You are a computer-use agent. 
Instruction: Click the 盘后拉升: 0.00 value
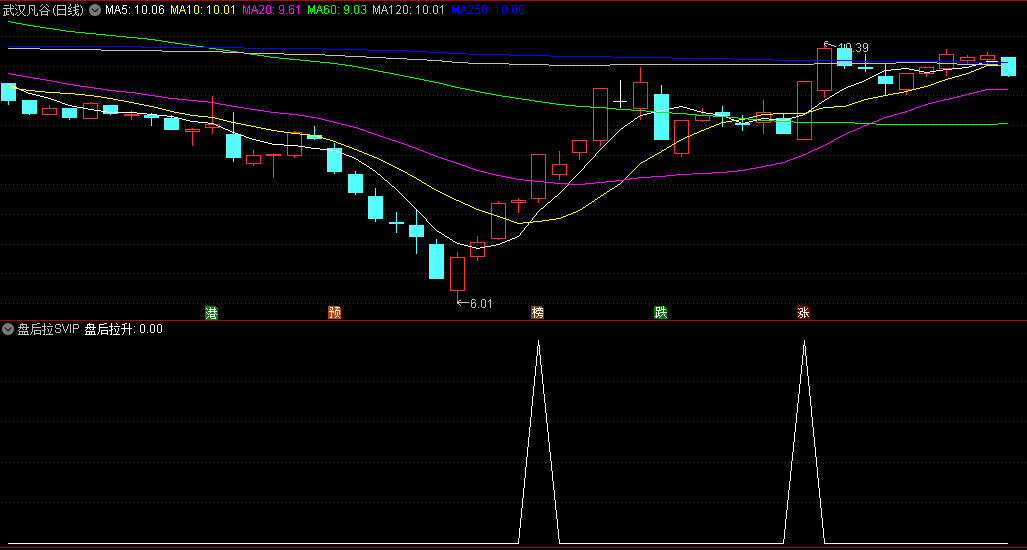[124, 329]
